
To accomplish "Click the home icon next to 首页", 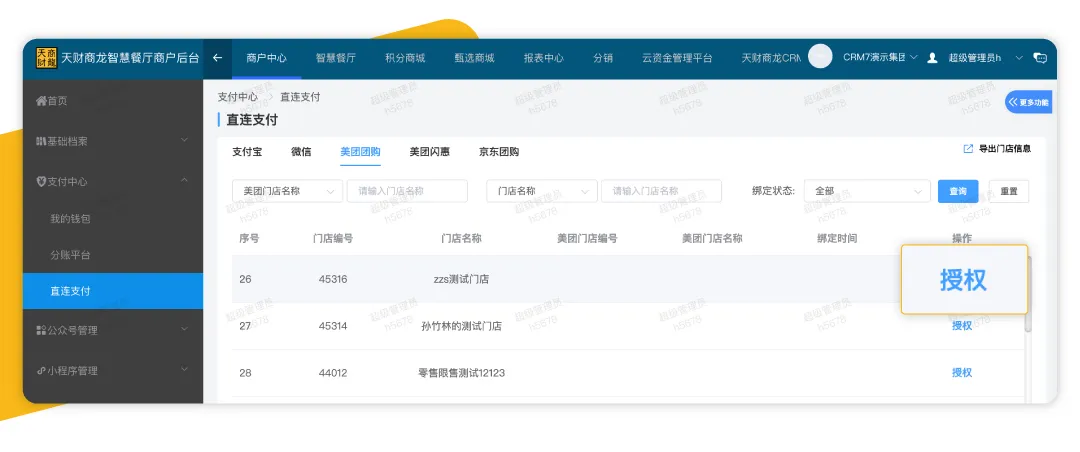I will [41, 101].
